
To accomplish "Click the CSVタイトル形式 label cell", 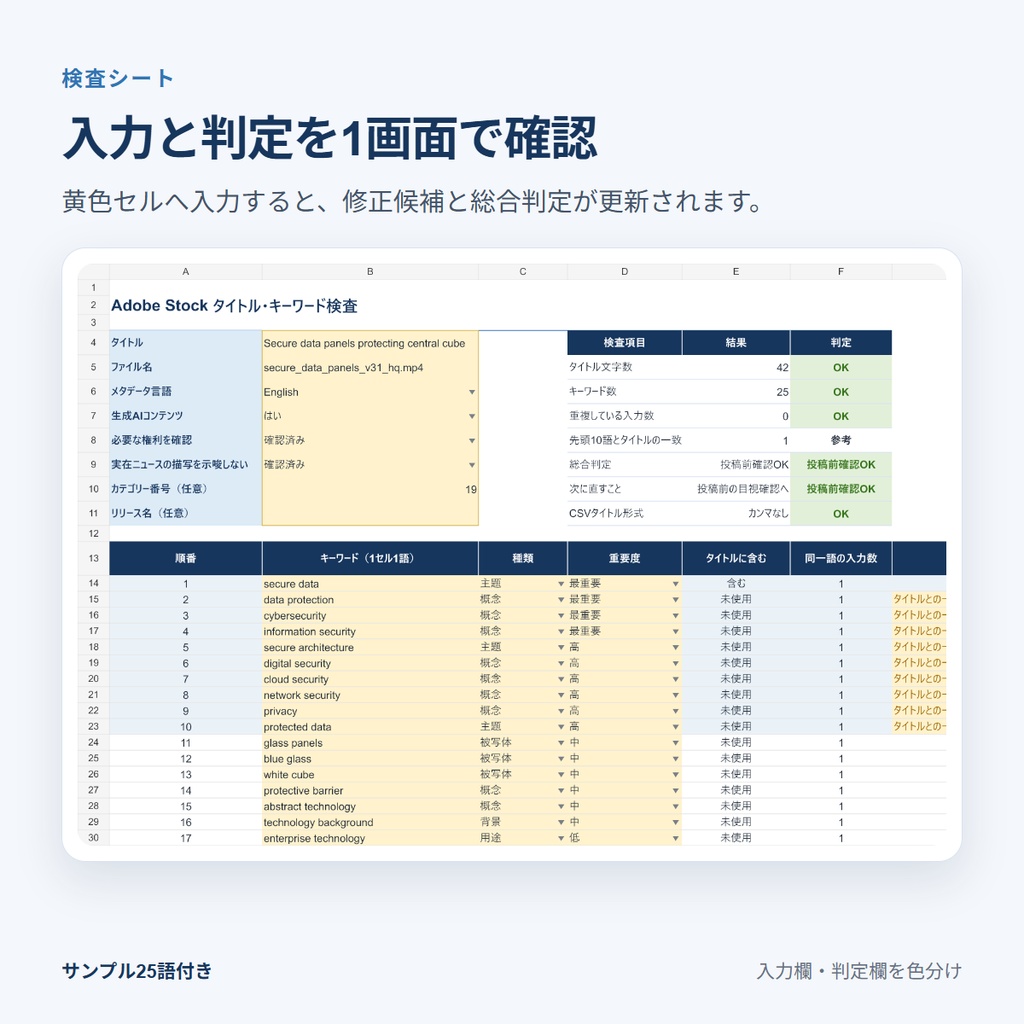I will pyautogui.click(x=625, y=514).
